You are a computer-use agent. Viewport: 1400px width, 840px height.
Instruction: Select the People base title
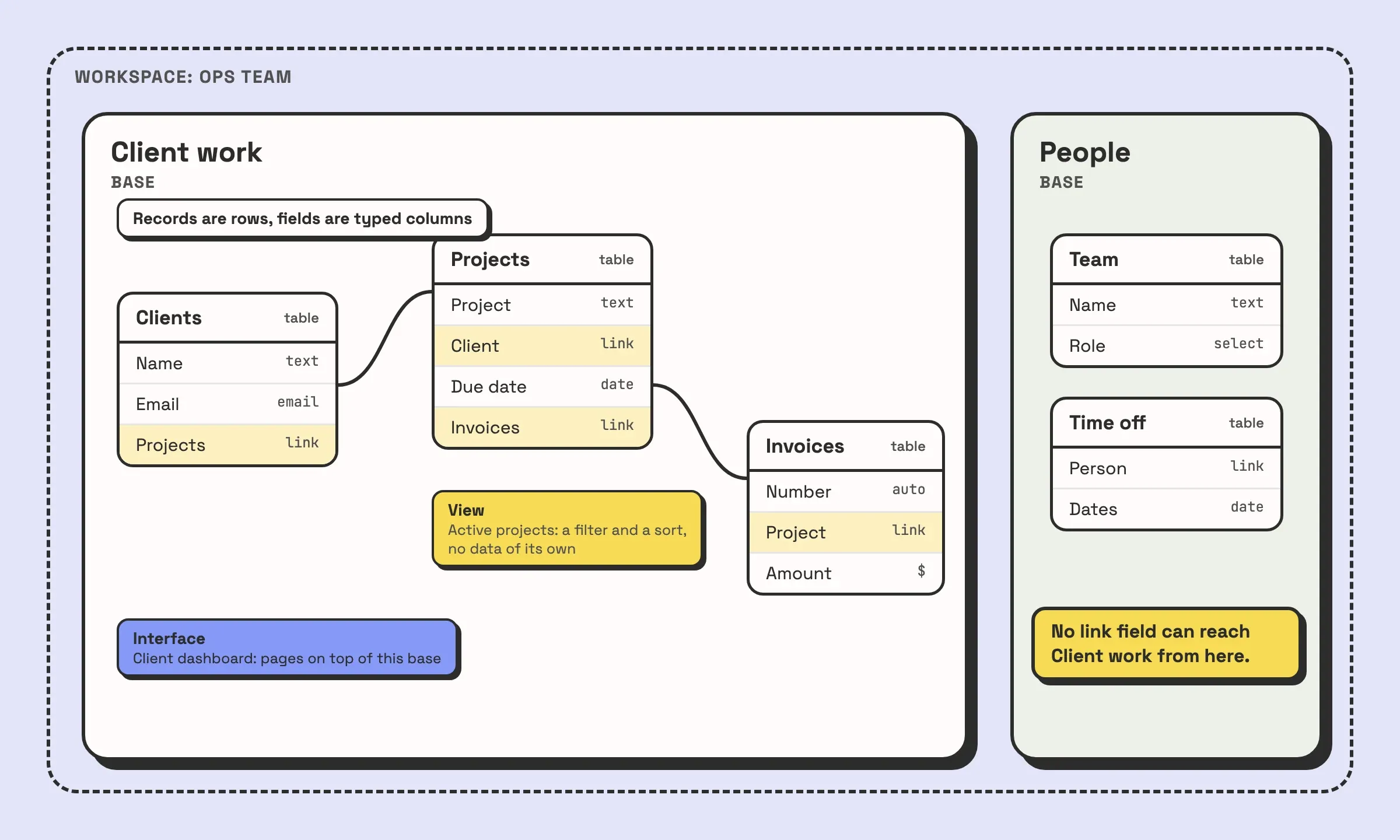point(1085,152)
